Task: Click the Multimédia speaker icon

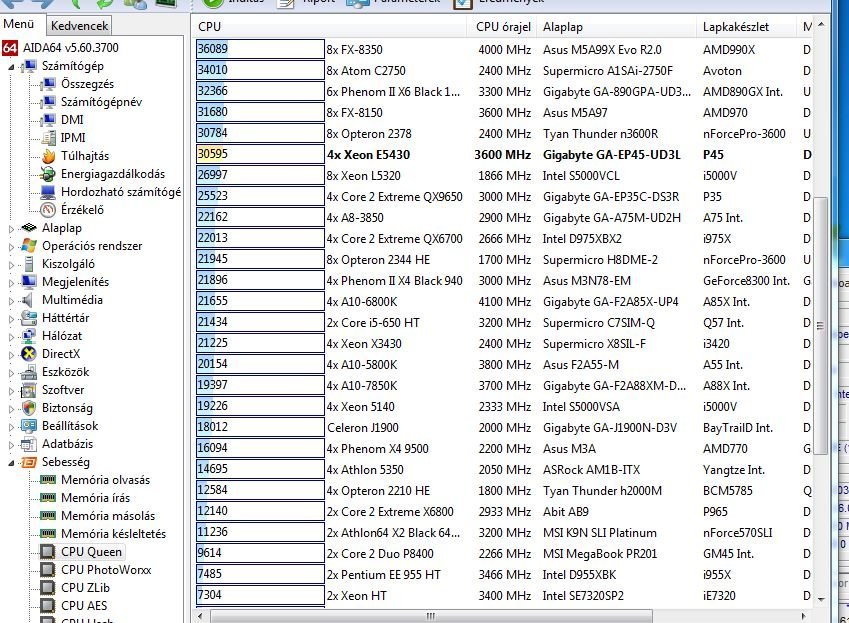Action: (x=29, y=300)
